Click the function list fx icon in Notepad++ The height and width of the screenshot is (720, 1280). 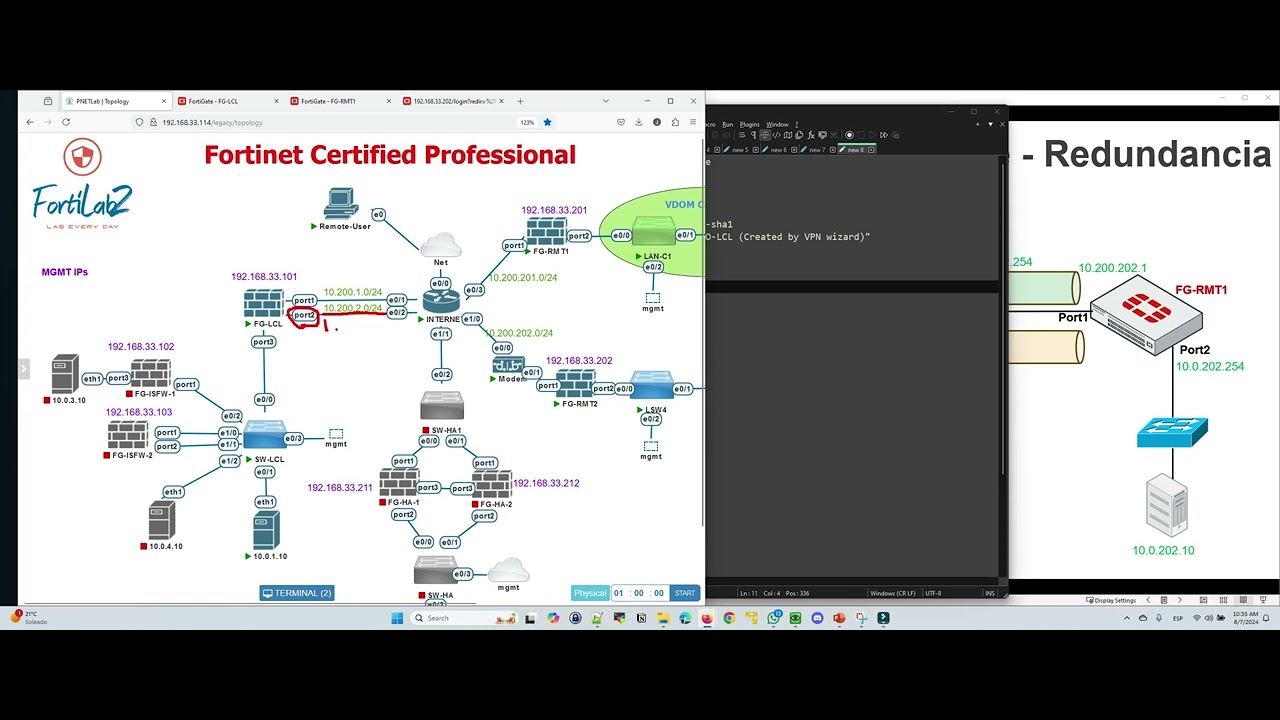point(811,135)
